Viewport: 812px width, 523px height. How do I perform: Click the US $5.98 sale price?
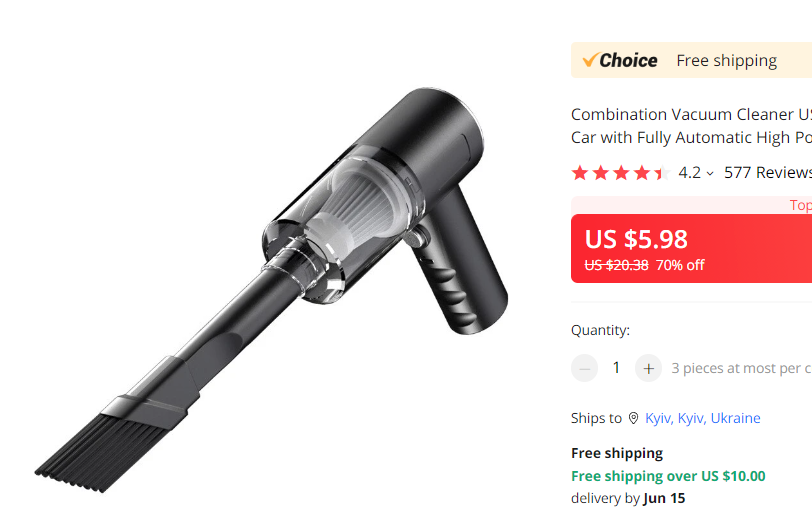tap(636, 239)
